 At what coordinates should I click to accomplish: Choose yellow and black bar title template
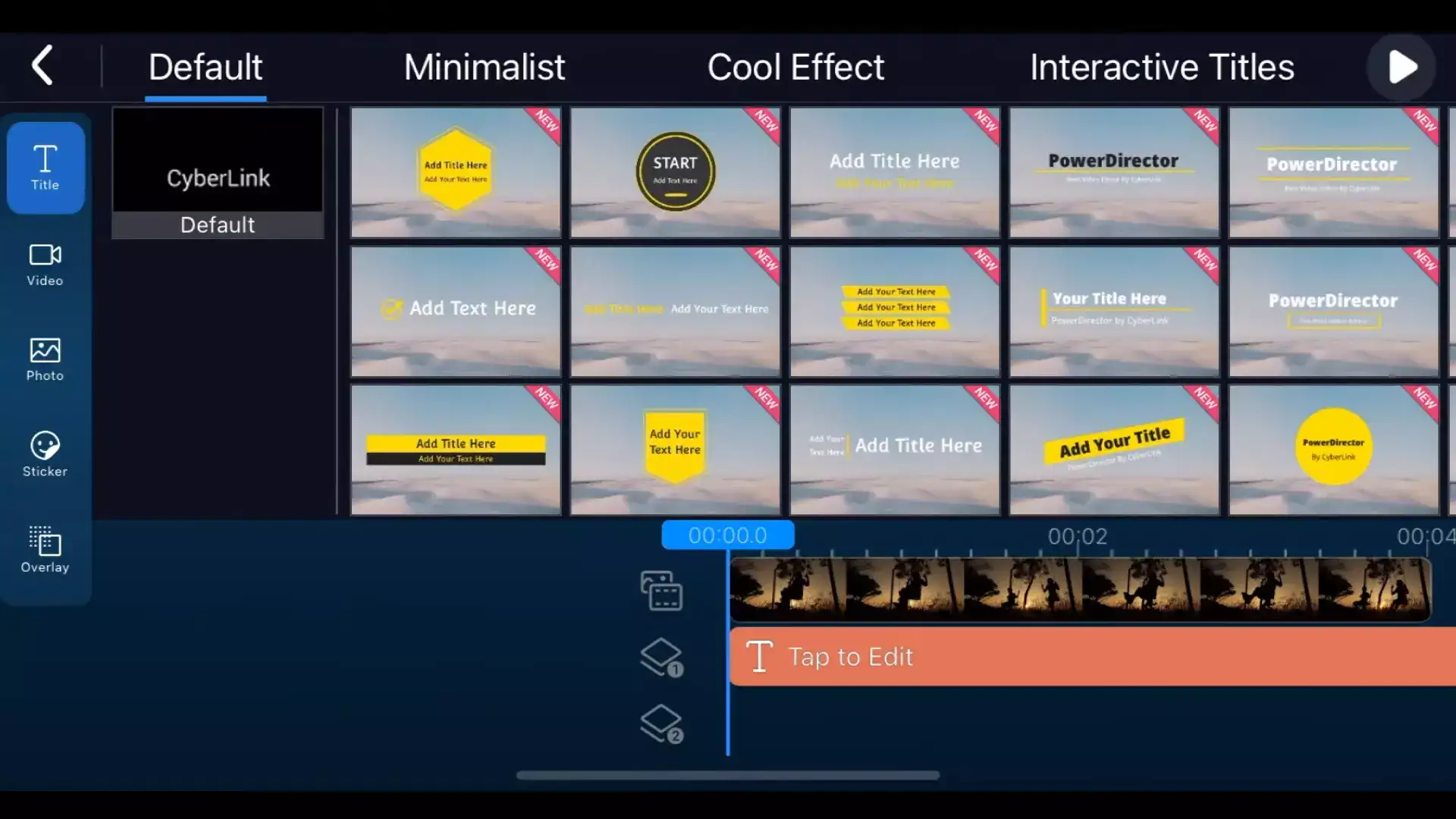click(456, 450)
